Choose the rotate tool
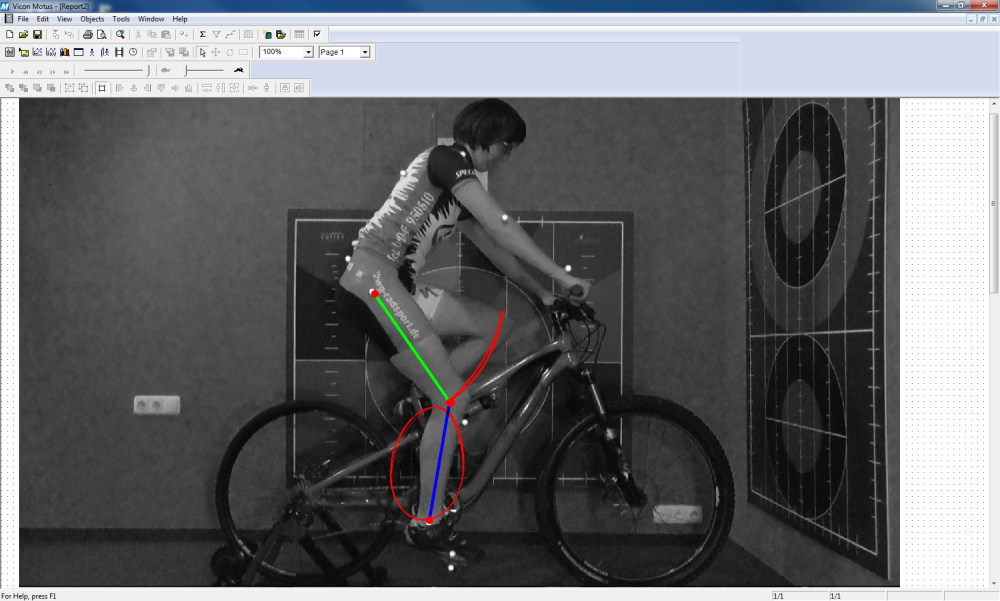Screen dimensions: 1000x601 [230, 52]
